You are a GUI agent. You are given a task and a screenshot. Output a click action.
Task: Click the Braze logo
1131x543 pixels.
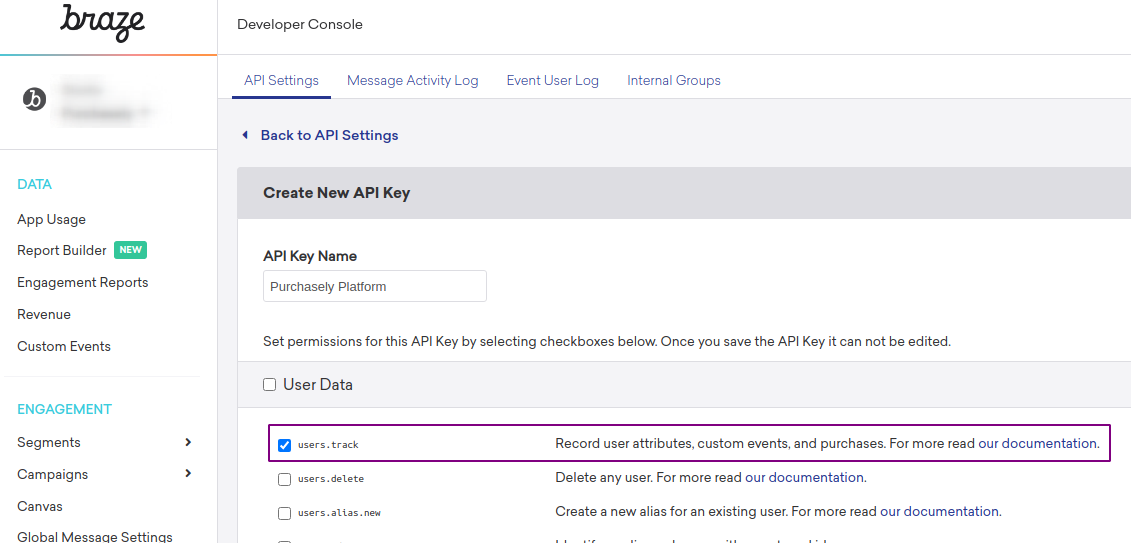102,23
